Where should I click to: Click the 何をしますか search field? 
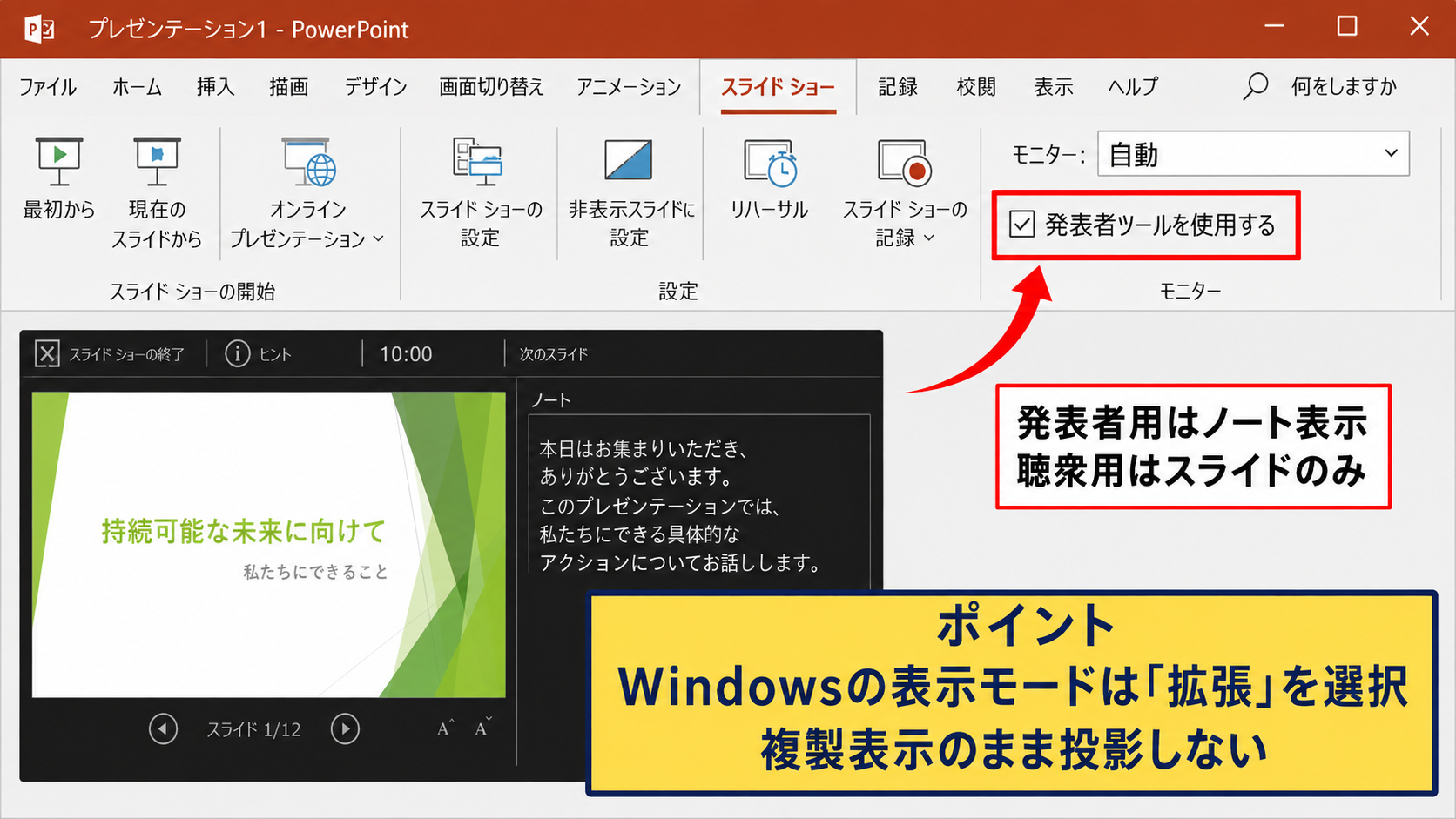point(1344,86)
